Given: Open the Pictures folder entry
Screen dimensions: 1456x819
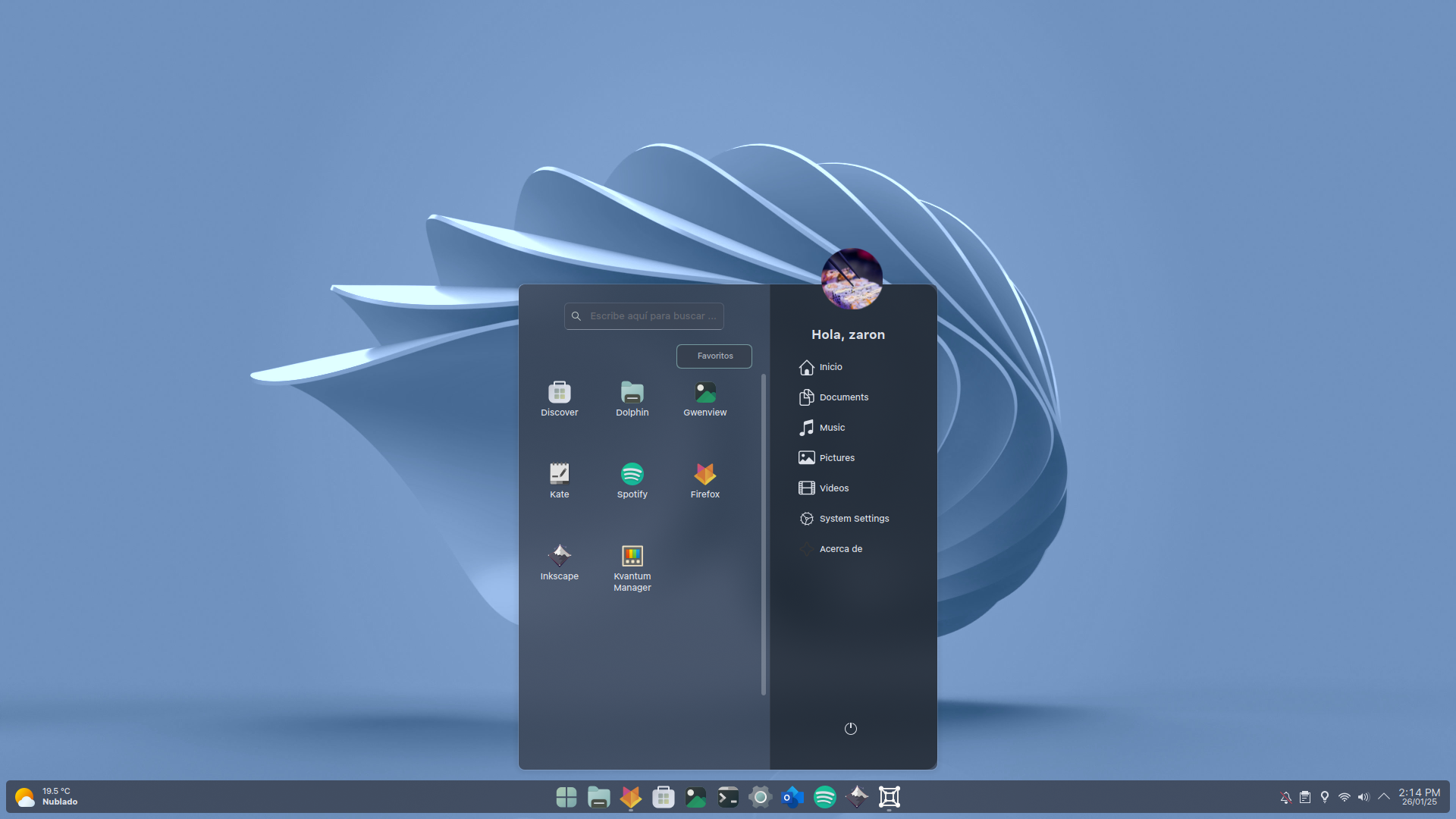Looking at the screenshot, I should (x=827, y=458).
